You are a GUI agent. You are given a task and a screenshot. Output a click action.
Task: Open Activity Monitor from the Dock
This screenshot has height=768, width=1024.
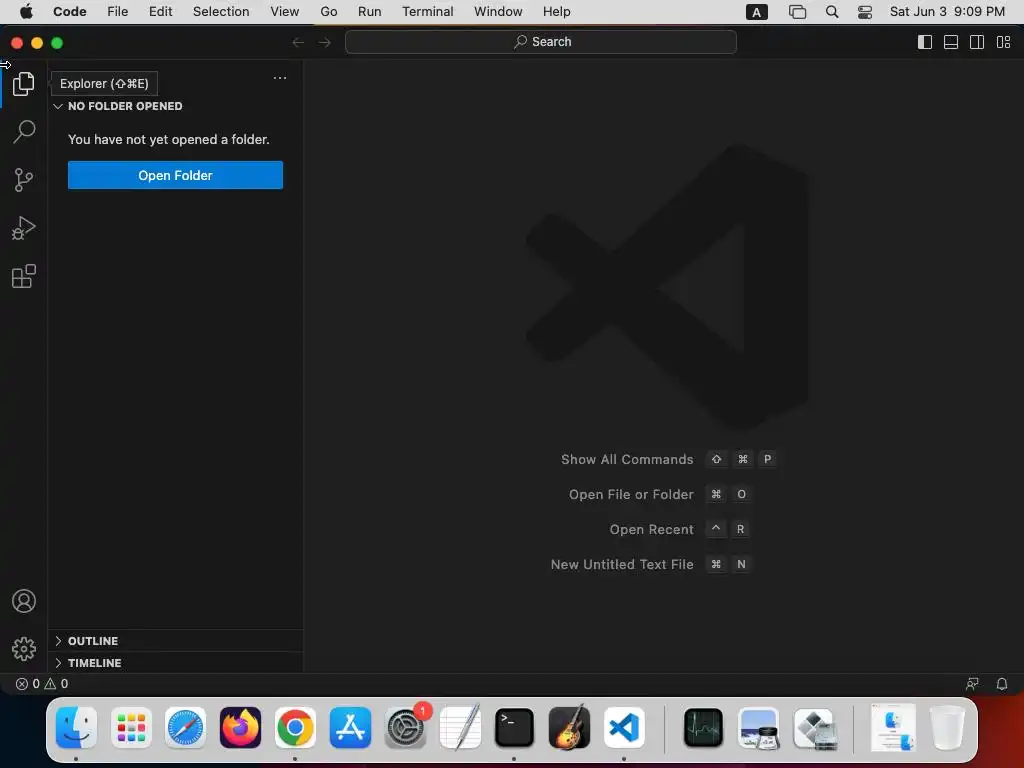tap(703, 727)
